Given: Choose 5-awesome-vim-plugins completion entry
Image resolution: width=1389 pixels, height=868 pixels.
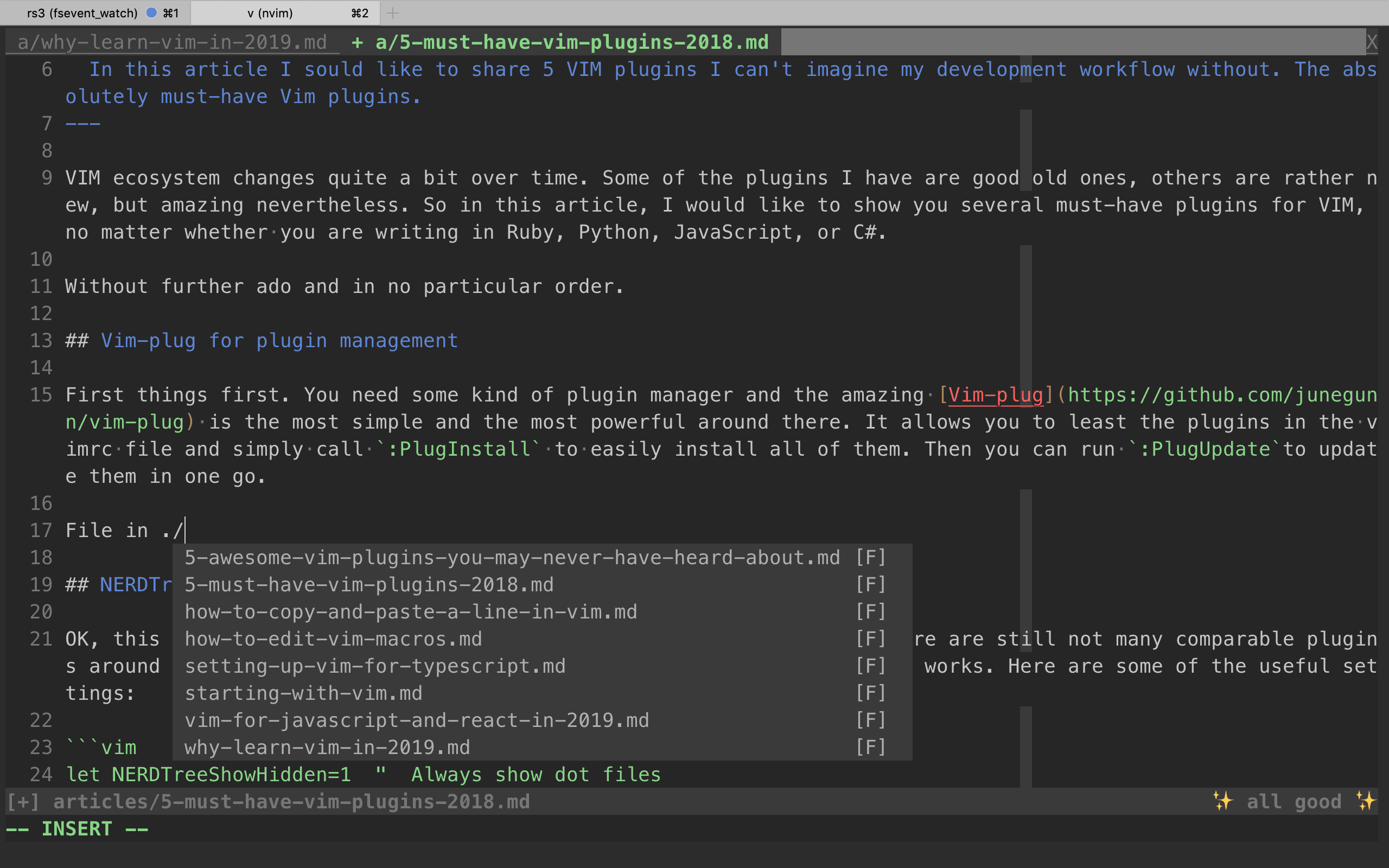Looking at the screenshot, I should coord(512,558).
